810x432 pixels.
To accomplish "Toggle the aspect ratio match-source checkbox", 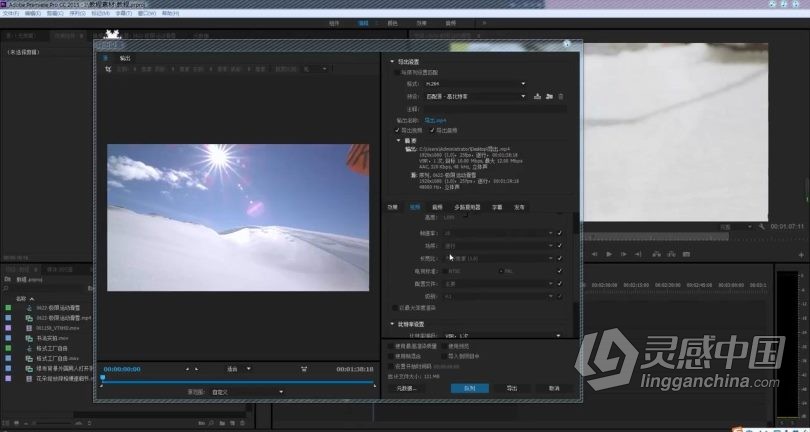I will tap(559, 258).
